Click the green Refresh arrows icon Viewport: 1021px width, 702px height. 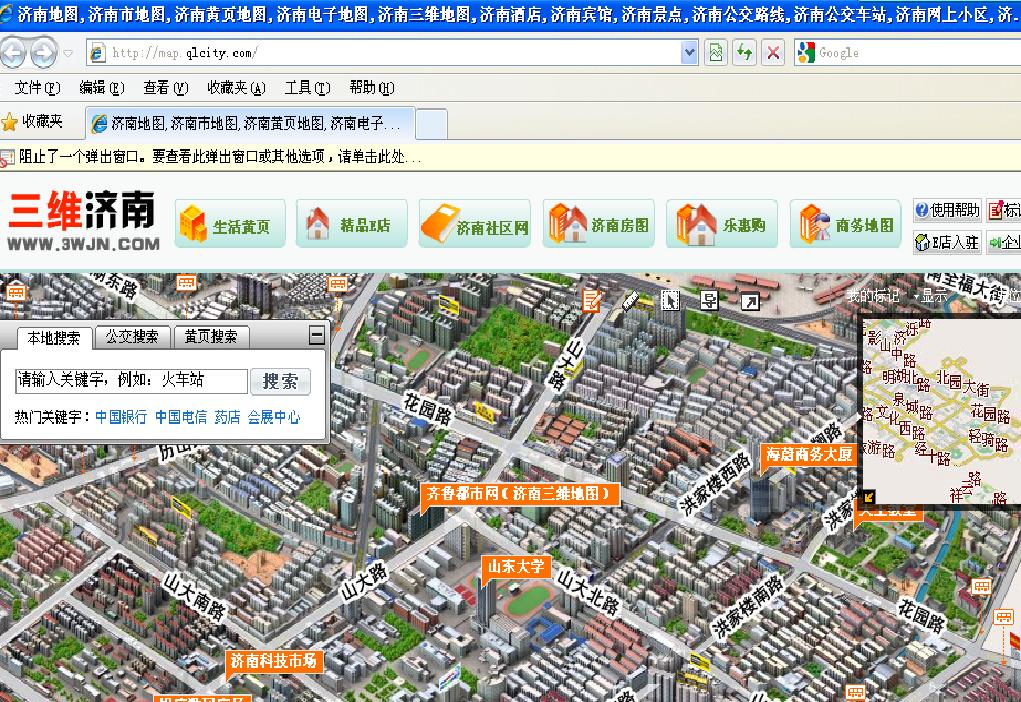click(x=744, y=53)
